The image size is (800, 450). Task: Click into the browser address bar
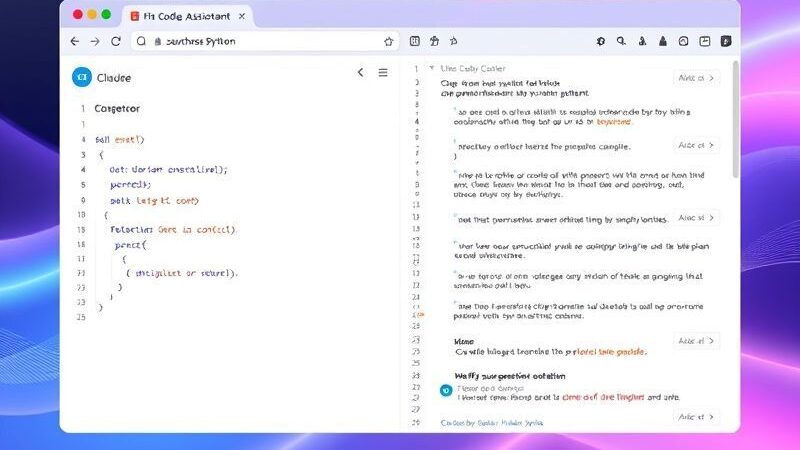(x=265, y=41)
